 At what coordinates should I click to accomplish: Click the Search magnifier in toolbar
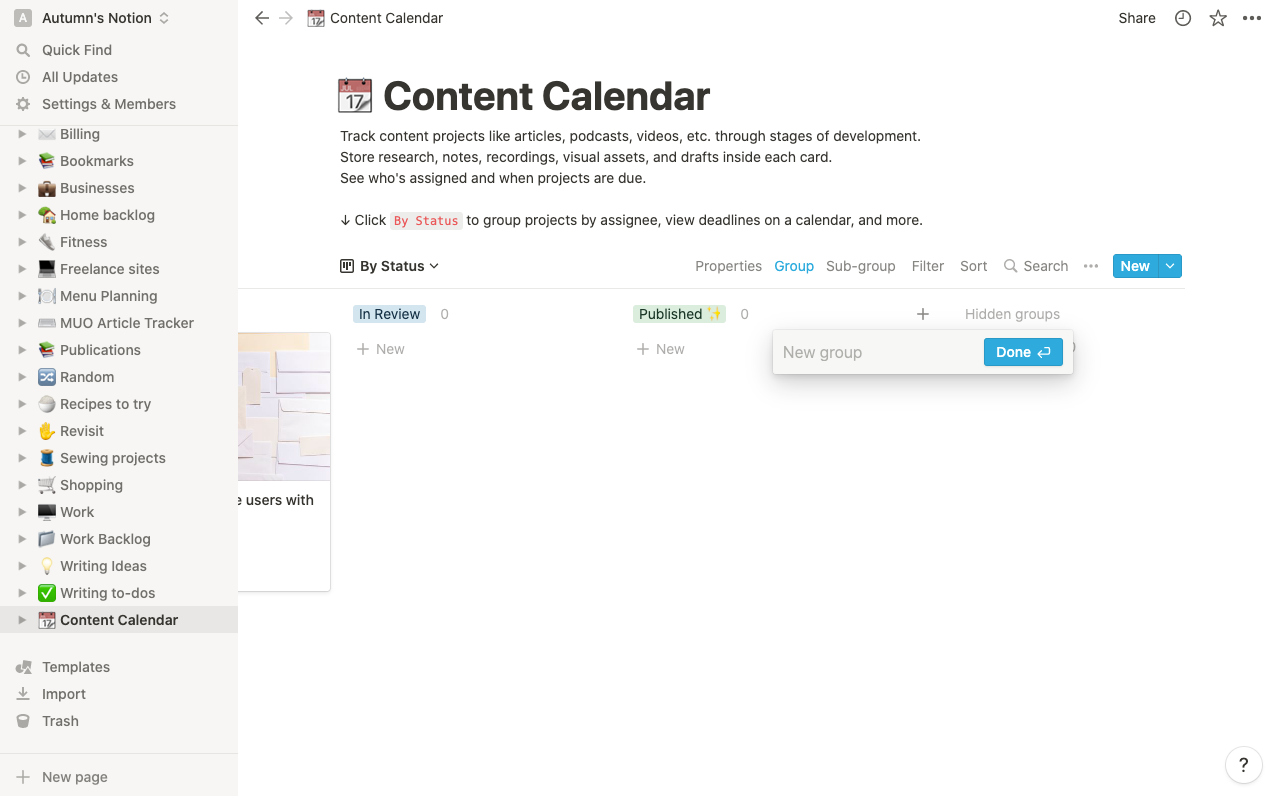pyautogui.click(x=1011, y=266)
